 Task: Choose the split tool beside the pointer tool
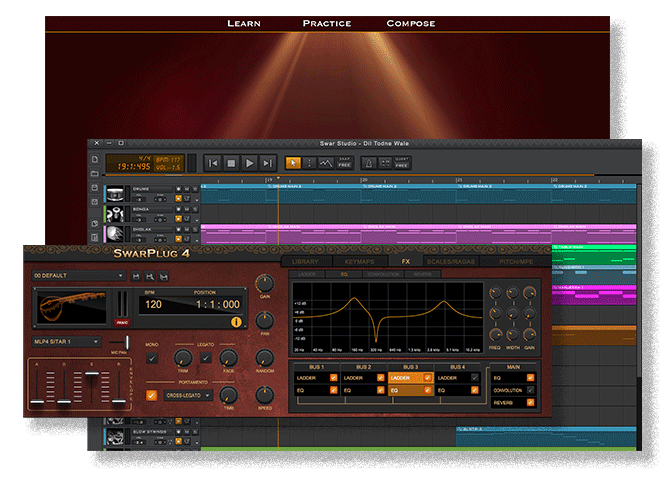click(310, 163)
